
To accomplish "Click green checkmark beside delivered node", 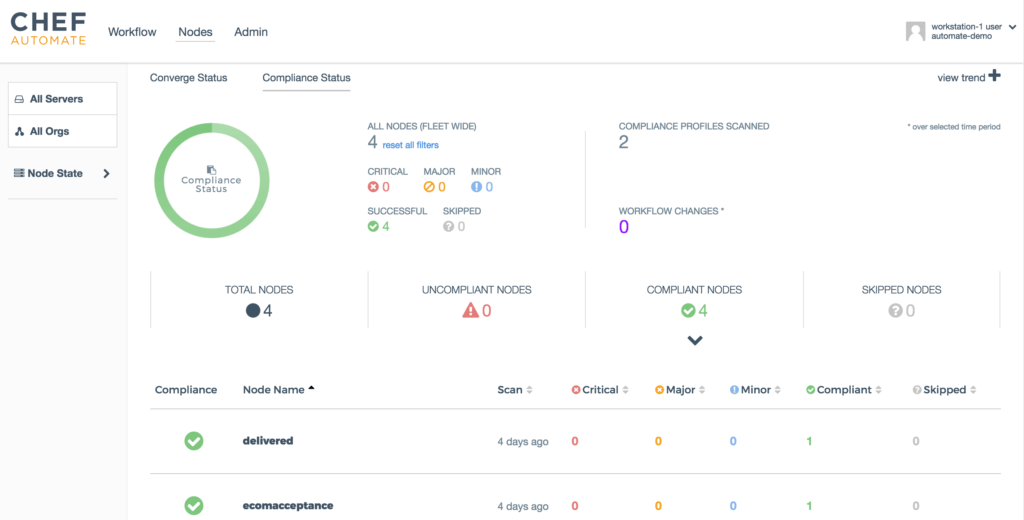I will [x=194, y=441].
